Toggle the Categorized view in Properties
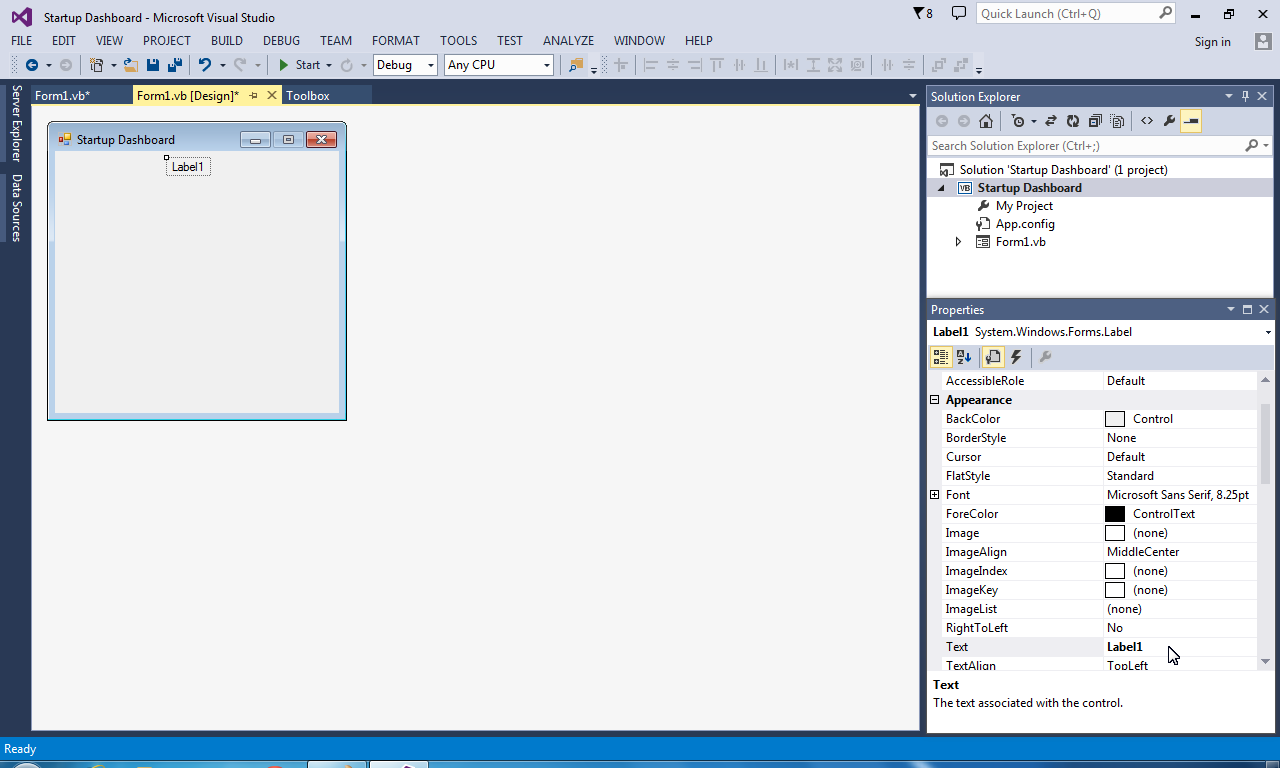Image resolution: width=1281 pixels, height=768 pixels. (941, 357)
